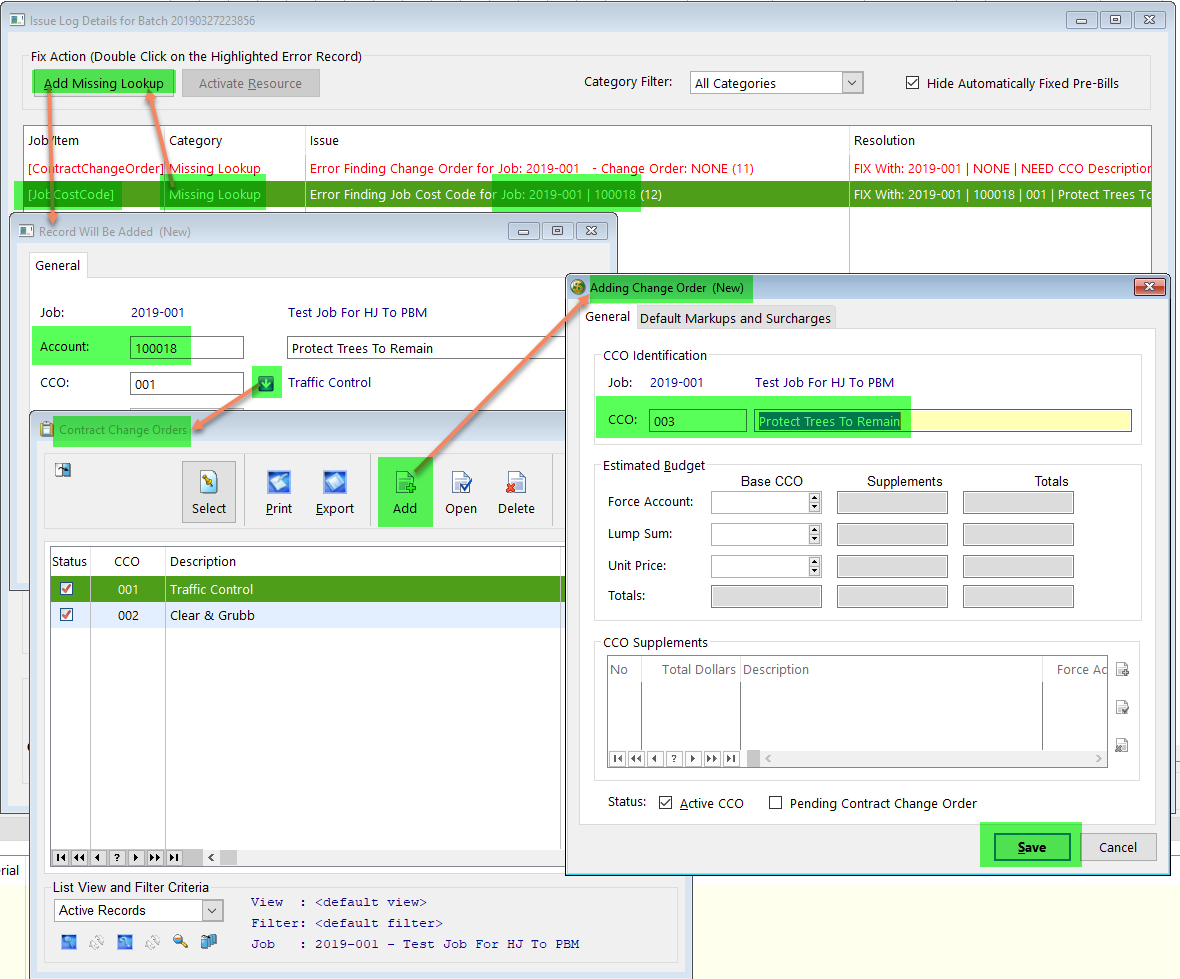Add a new contract change order
The height and width of the screenshot is (979, 1180).
click(405, 491)
